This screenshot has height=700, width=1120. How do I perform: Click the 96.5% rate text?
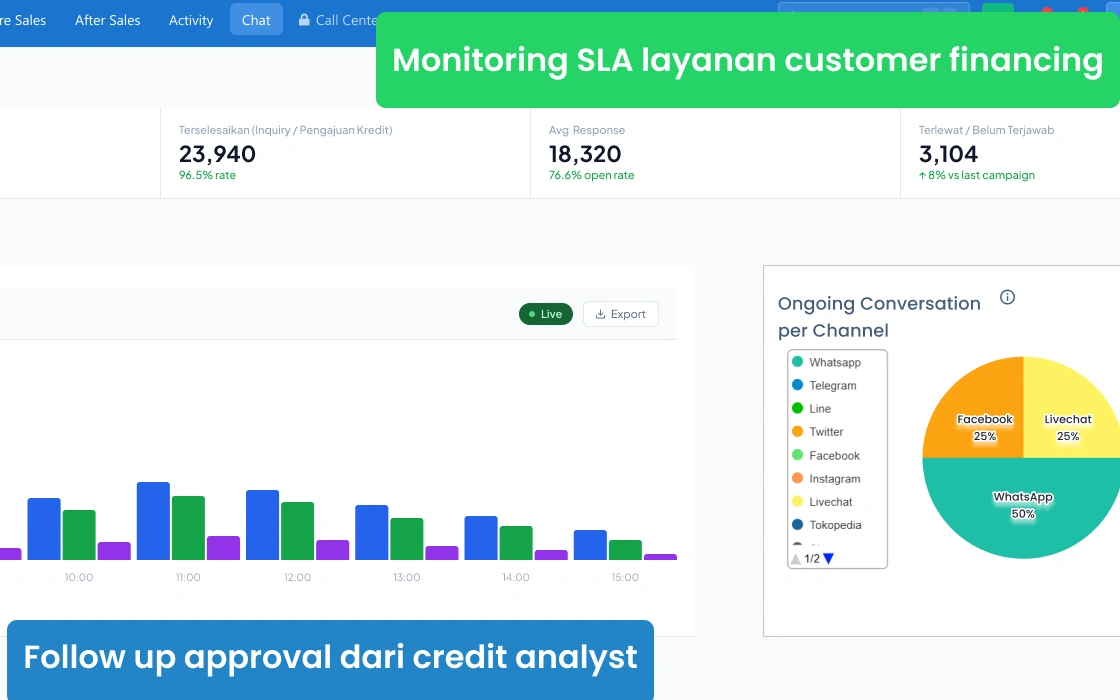click(x=207, y=175)
